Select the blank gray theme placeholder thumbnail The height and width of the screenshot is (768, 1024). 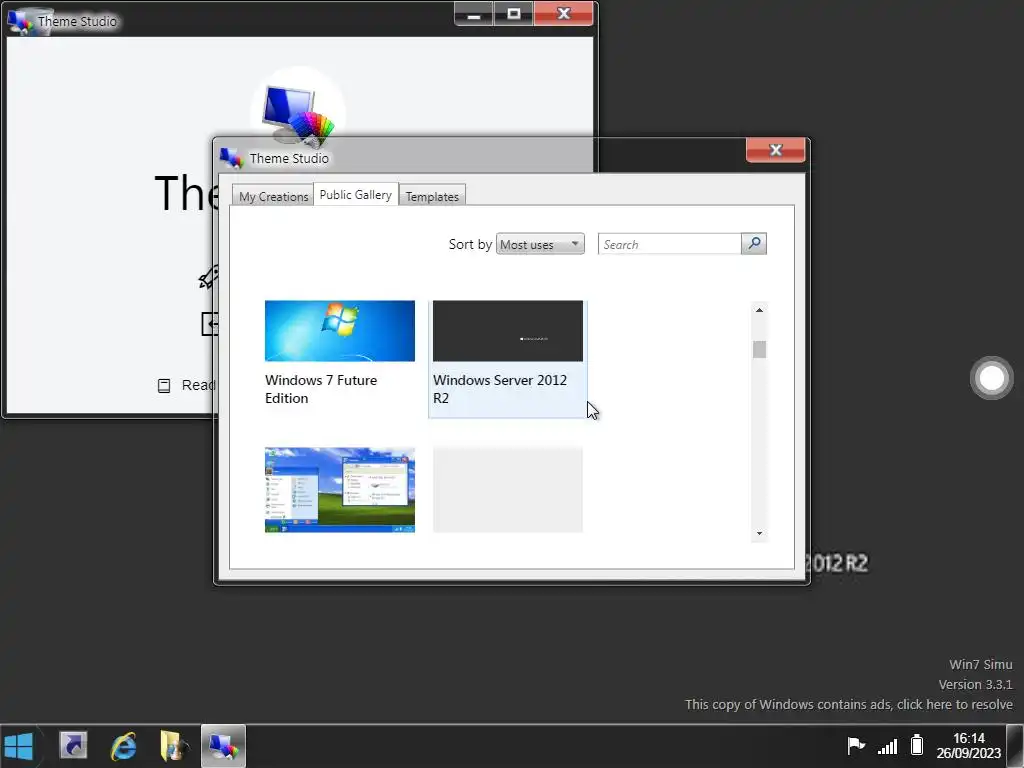(507, 490)
